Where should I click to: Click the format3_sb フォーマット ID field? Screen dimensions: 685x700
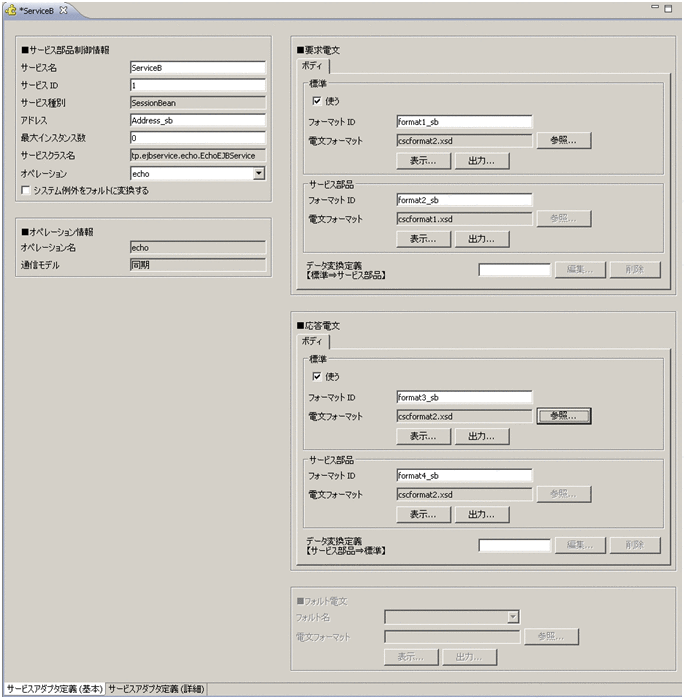click(464, 397)
